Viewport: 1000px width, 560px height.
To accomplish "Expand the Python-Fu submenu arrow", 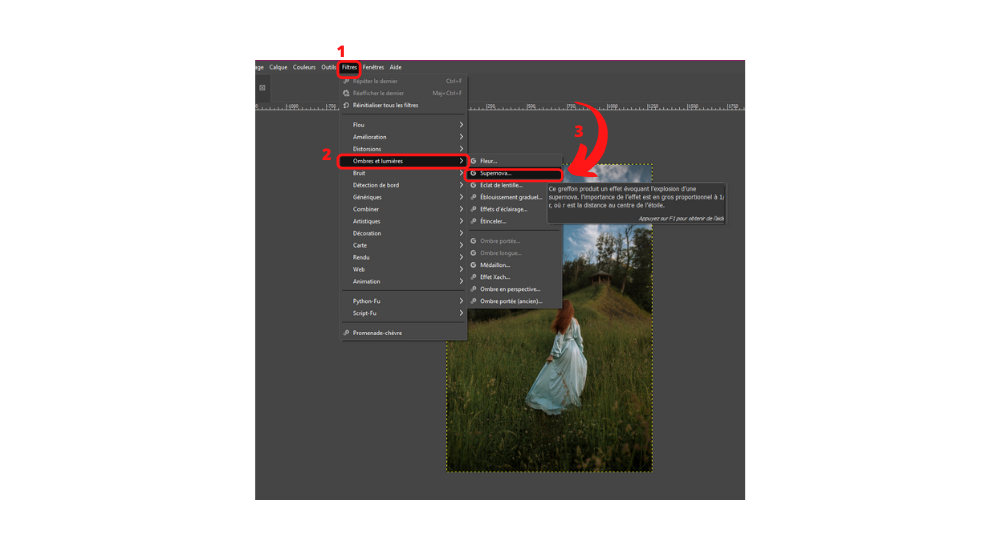I will (x=461, y=301).
